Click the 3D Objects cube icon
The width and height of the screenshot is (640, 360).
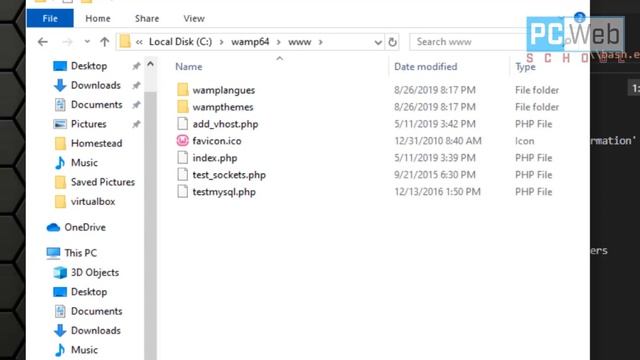(60, 272)
